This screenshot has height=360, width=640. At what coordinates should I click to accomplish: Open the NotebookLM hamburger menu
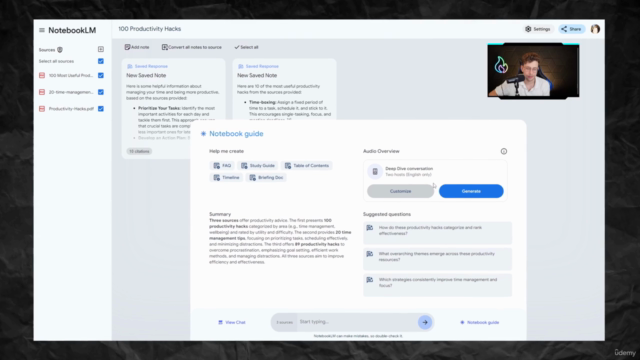tap(42, 30)
